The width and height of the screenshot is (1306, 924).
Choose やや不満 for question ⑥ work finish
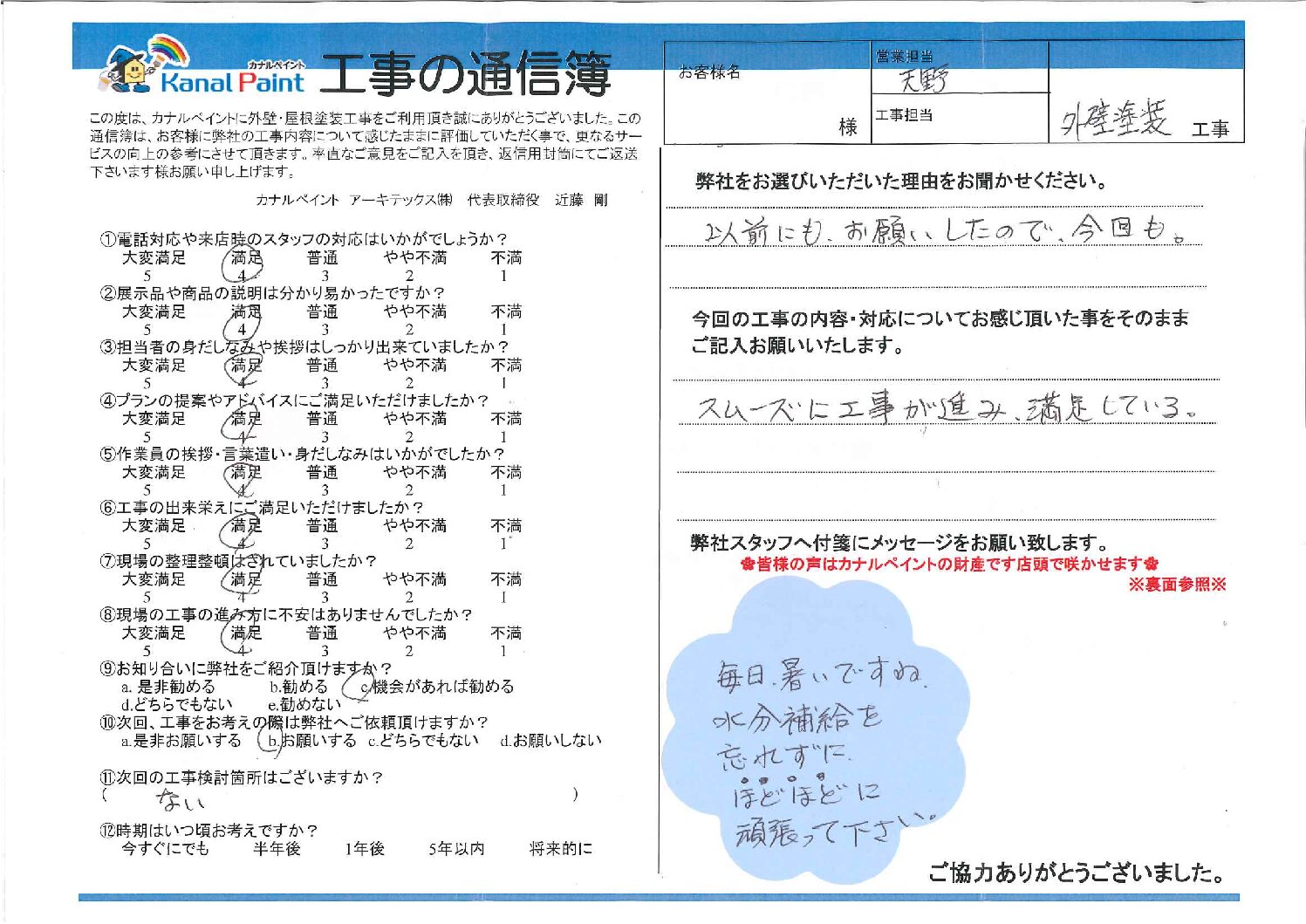point(414,526)
